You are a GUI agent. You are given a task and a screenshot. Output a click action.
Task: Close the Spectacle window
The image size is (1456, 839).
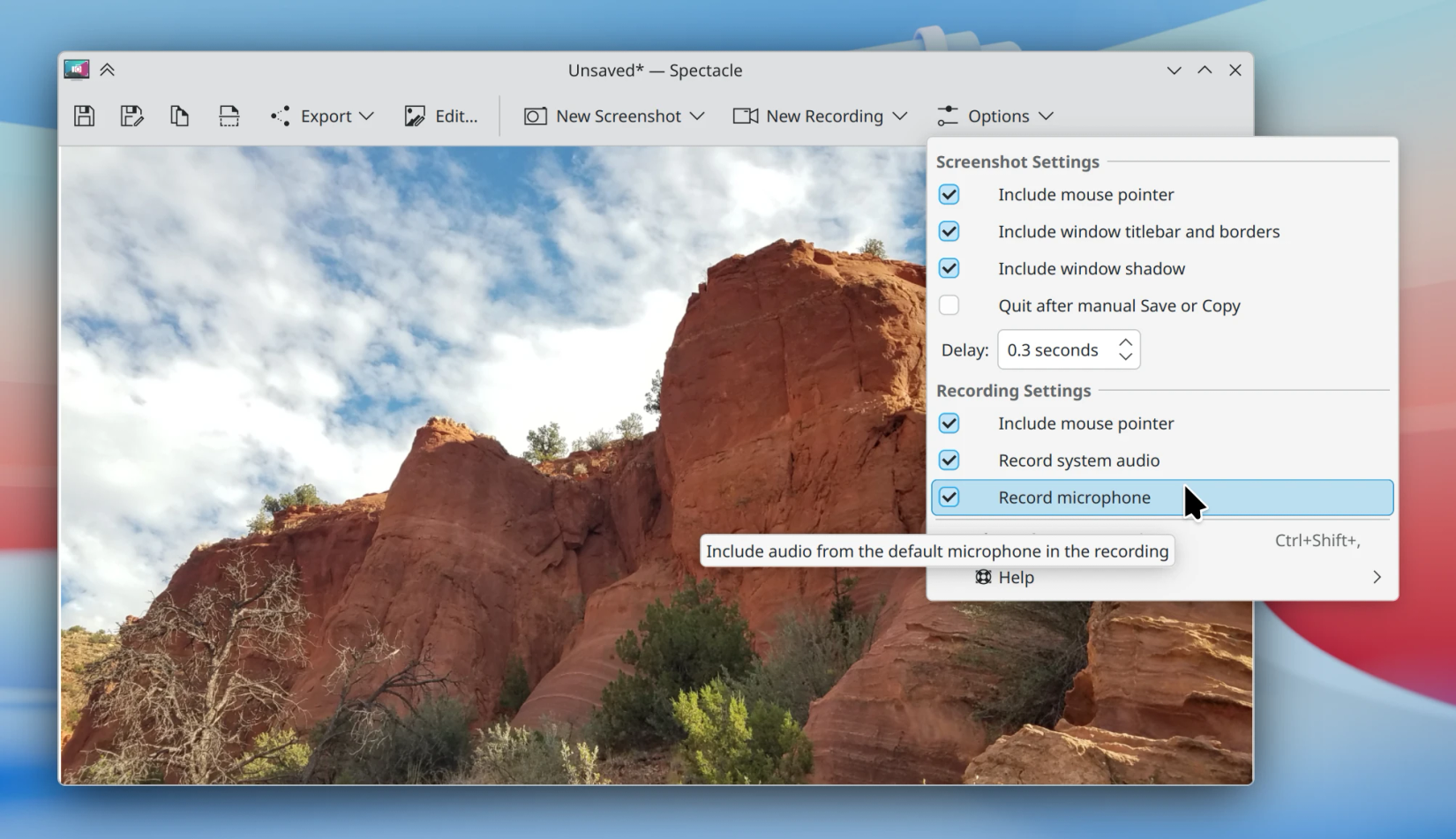(1235, 70)
